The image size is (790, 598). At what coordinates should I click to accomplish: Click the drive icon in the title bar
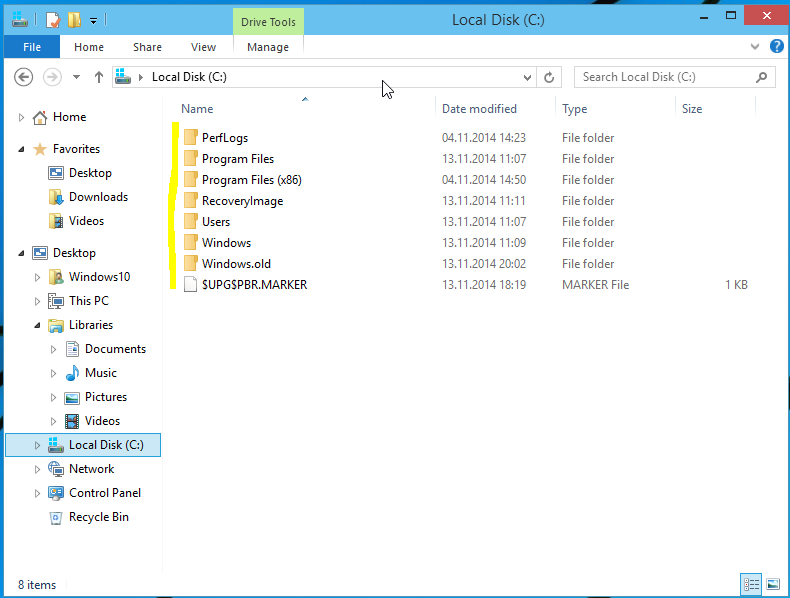[20, 20]
